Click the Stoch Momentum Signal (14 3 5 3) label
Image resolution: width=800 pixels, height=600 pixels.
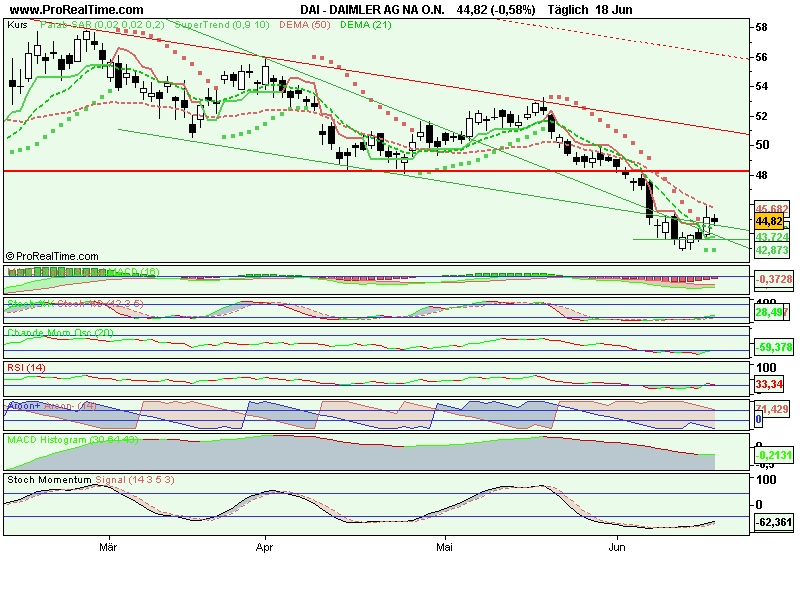tap(91, 480)
